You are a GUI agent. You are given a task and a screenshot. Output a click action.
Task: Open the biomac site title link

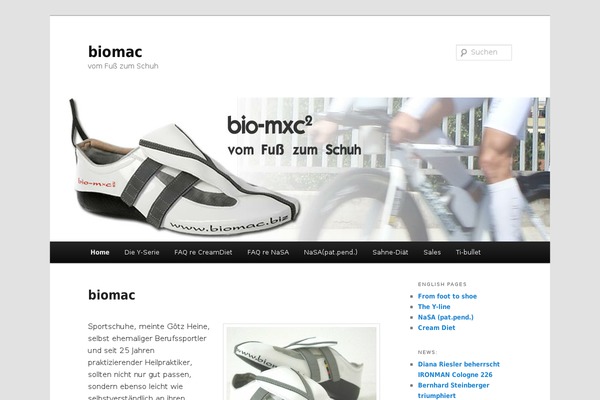pyautogui.click(x=115, y=52)
